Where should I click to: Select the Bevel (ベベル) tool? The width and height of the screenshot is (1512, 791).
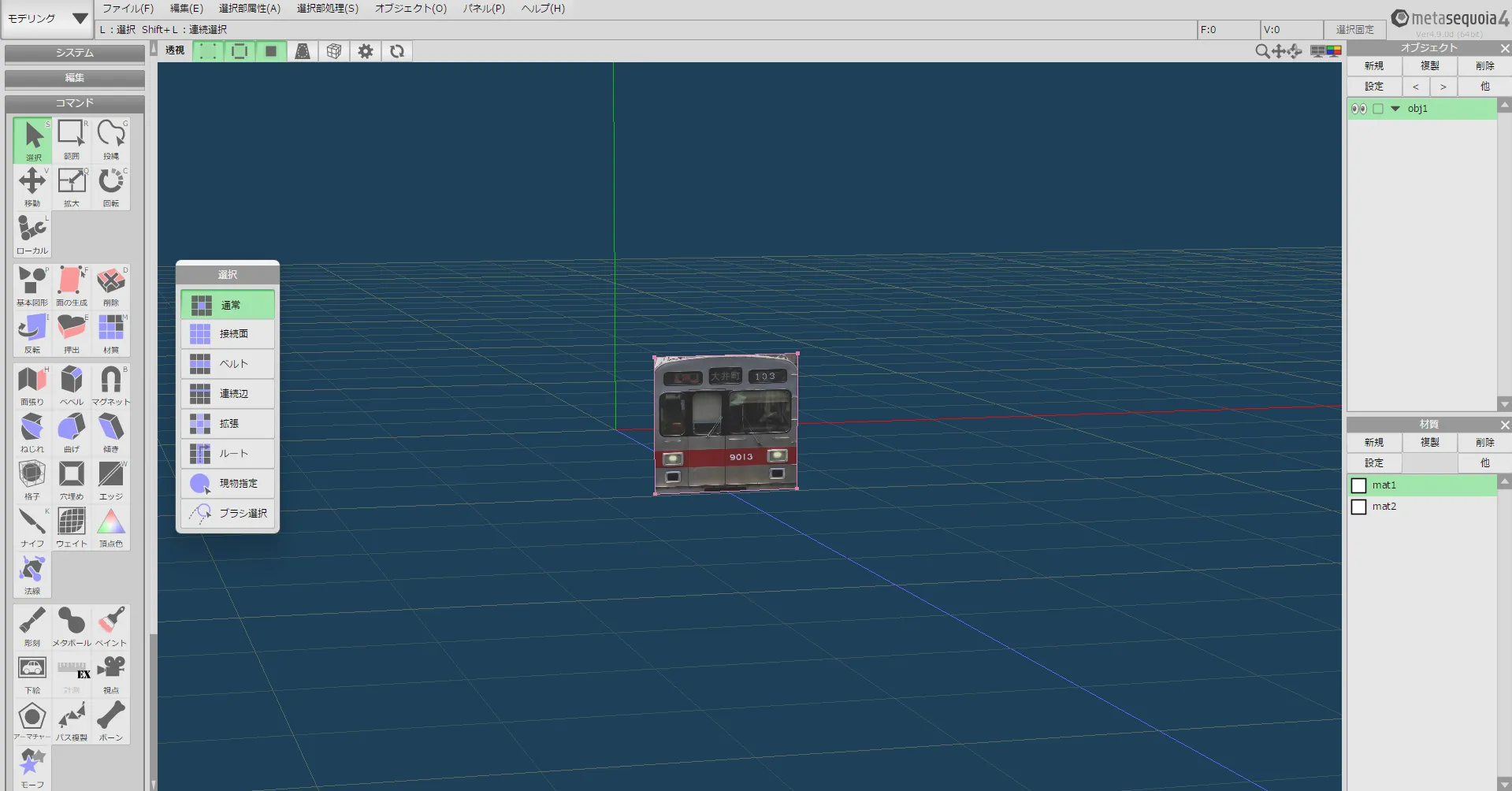pyautogui.click(x=72, y=384)
